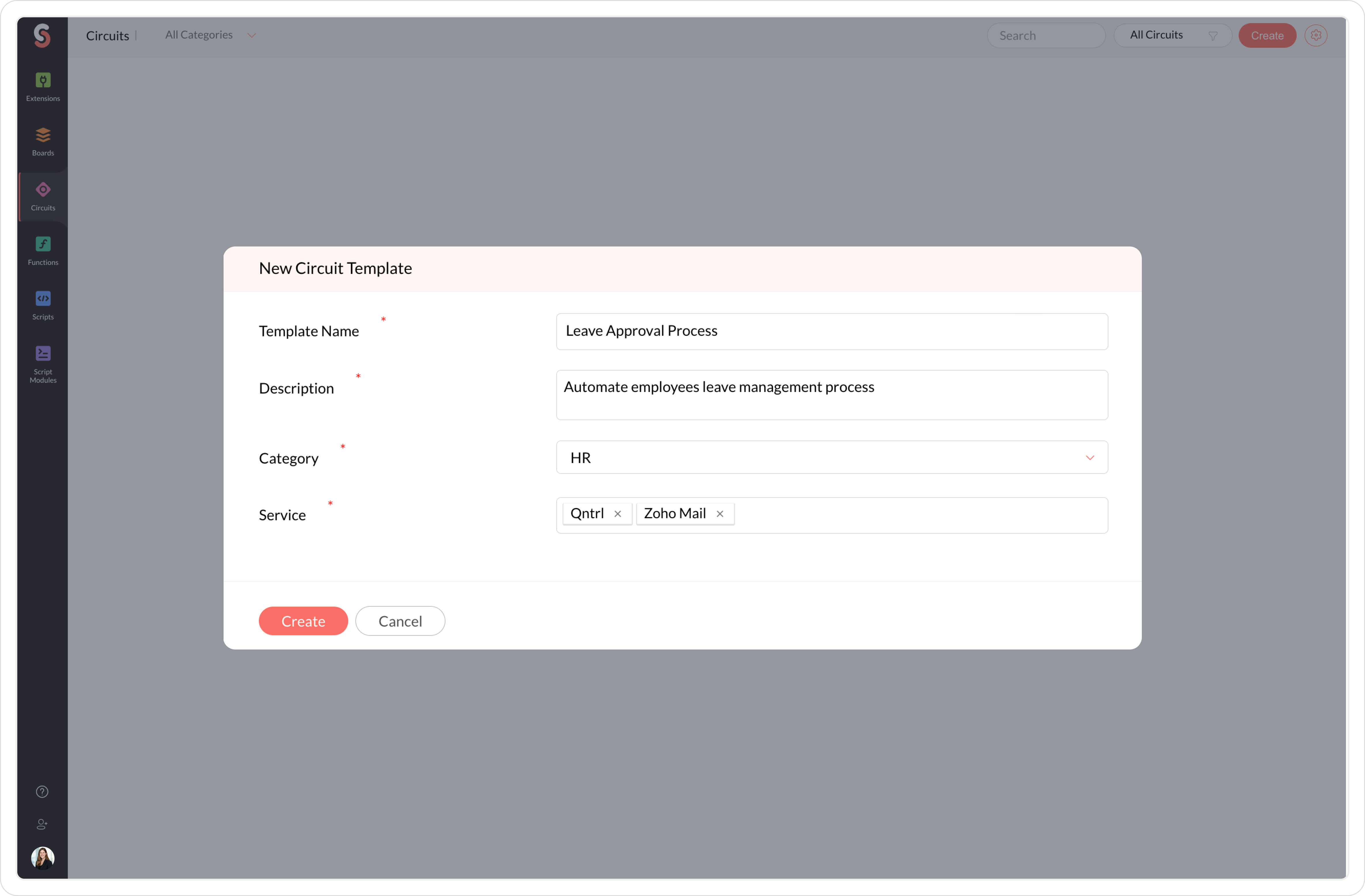This screenshot has width=1365, height=896.
Task: Open the Scripts sidebar section
Action: [43, 306]
